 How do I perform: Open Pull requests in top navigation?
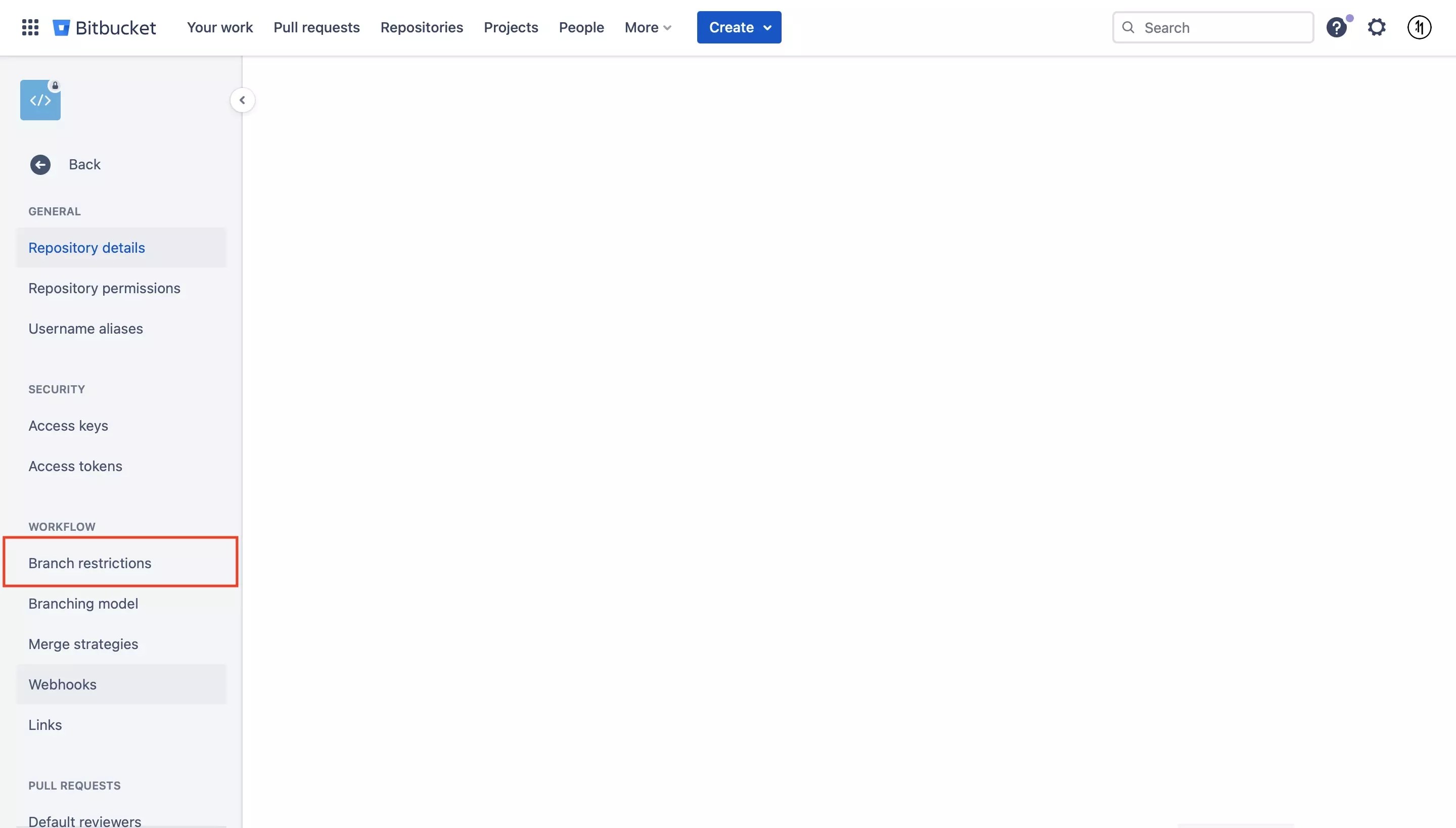click(x=316, y=27)
